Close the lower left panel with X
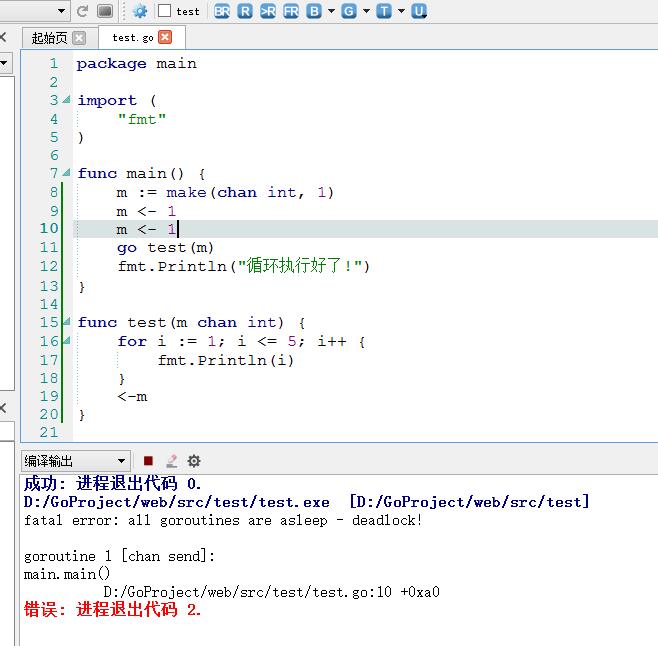658x646 pixels. tap(3, 408)
